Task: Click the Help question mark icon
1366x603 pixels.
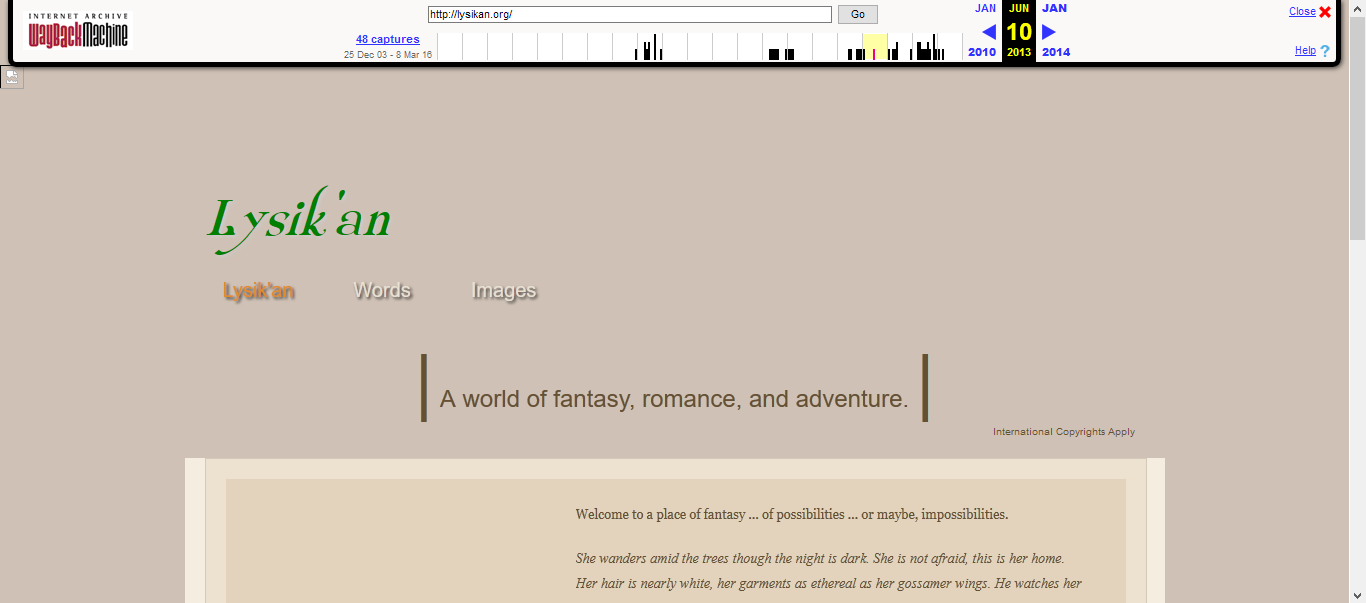Action: [x=1325, y=51]
